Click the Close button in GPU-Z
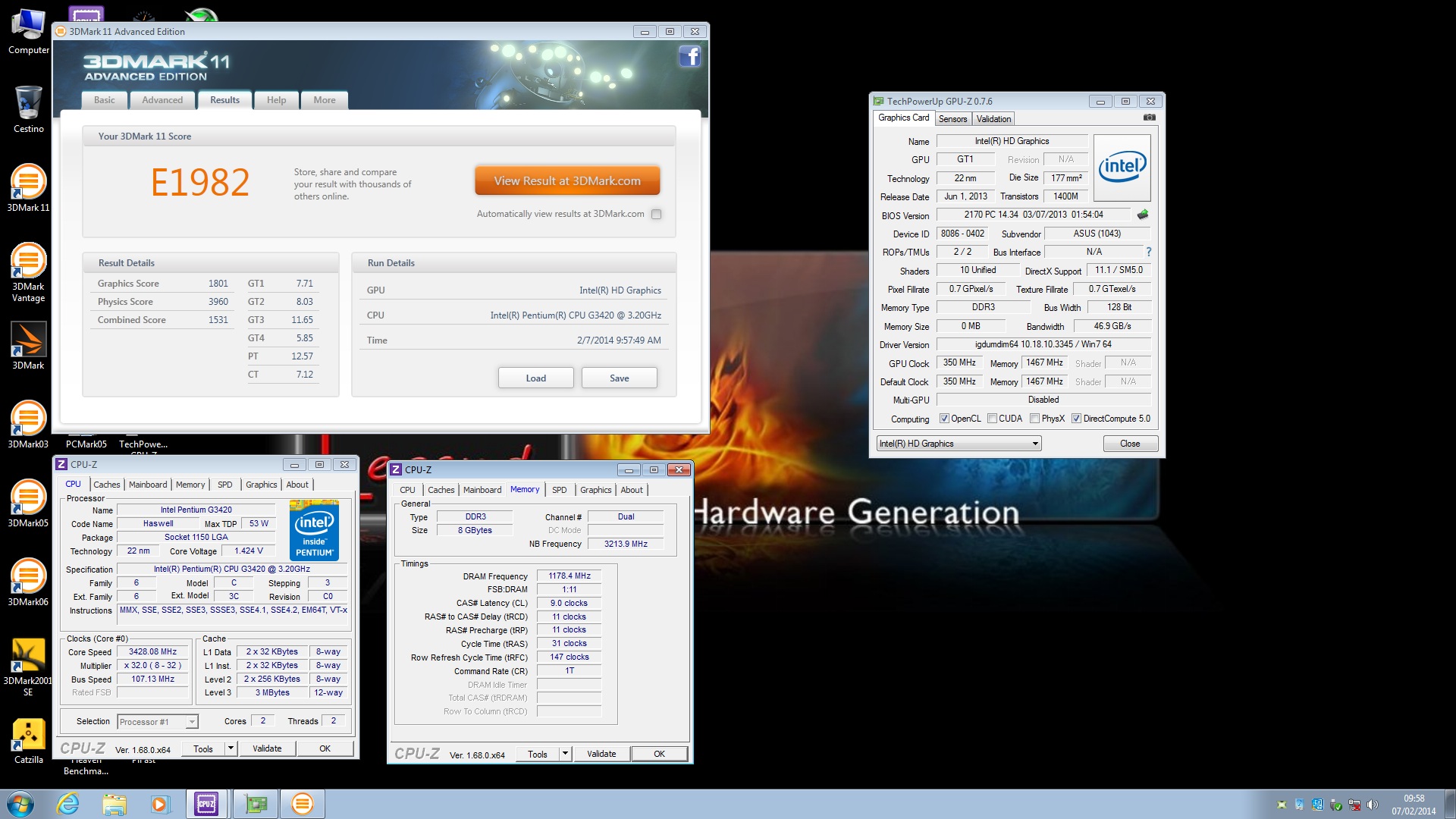 click(1130, 444)
